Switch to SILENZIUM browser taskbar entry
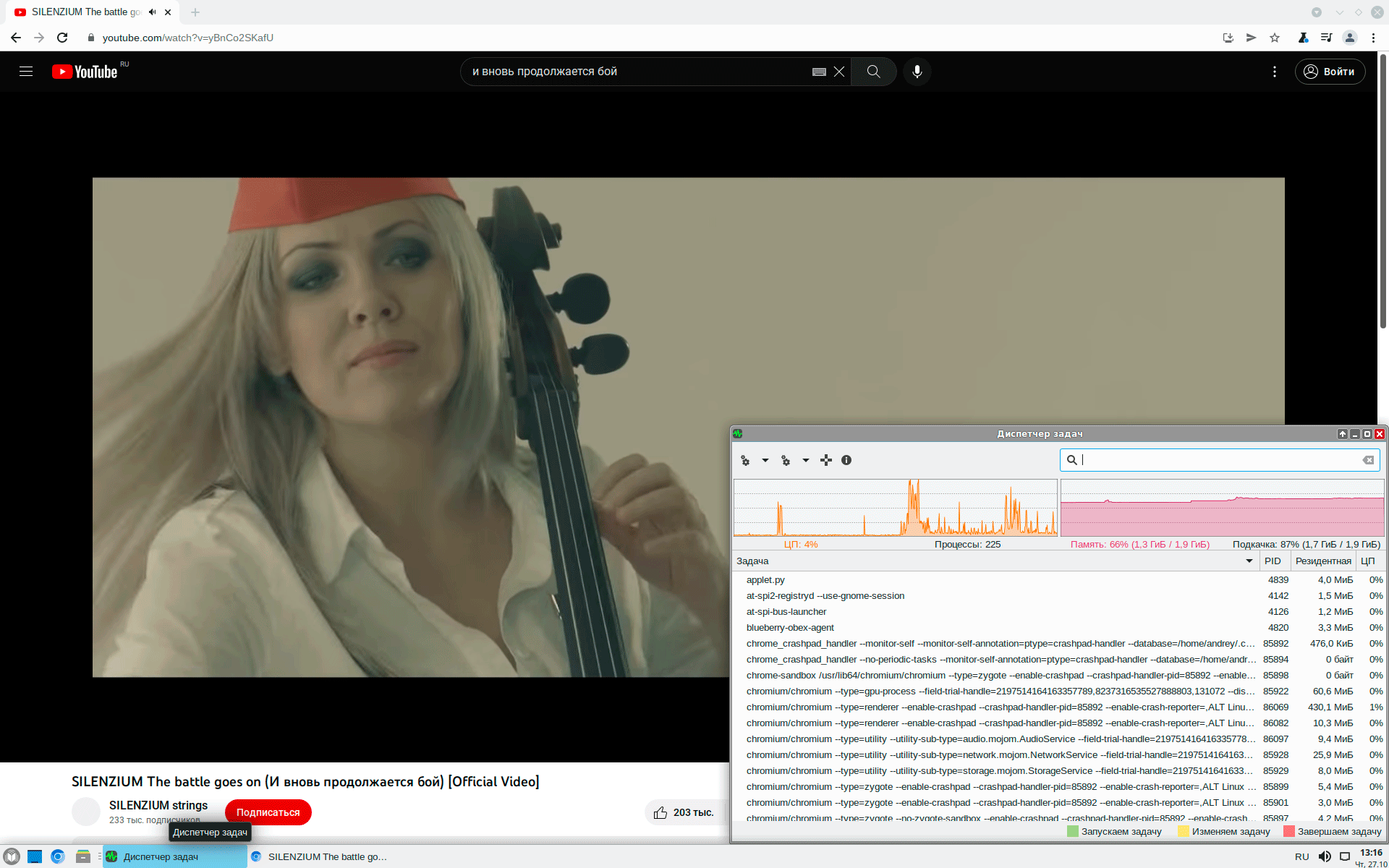This screenshot has width=1389, height=868. click(320, 856)
